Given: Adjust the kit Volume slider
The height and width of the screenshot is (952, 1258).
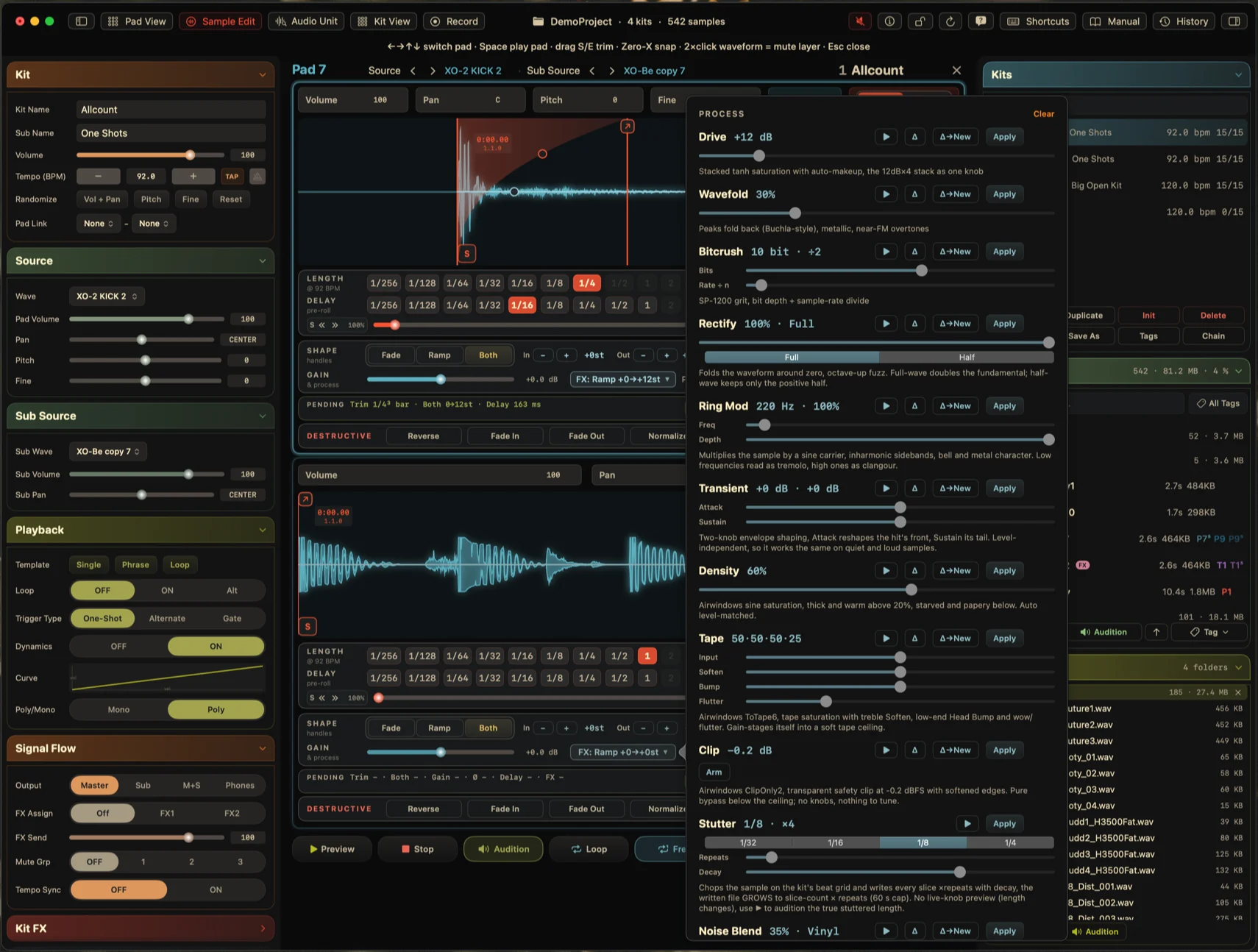Looking at the screenshot, I should 150,155.
